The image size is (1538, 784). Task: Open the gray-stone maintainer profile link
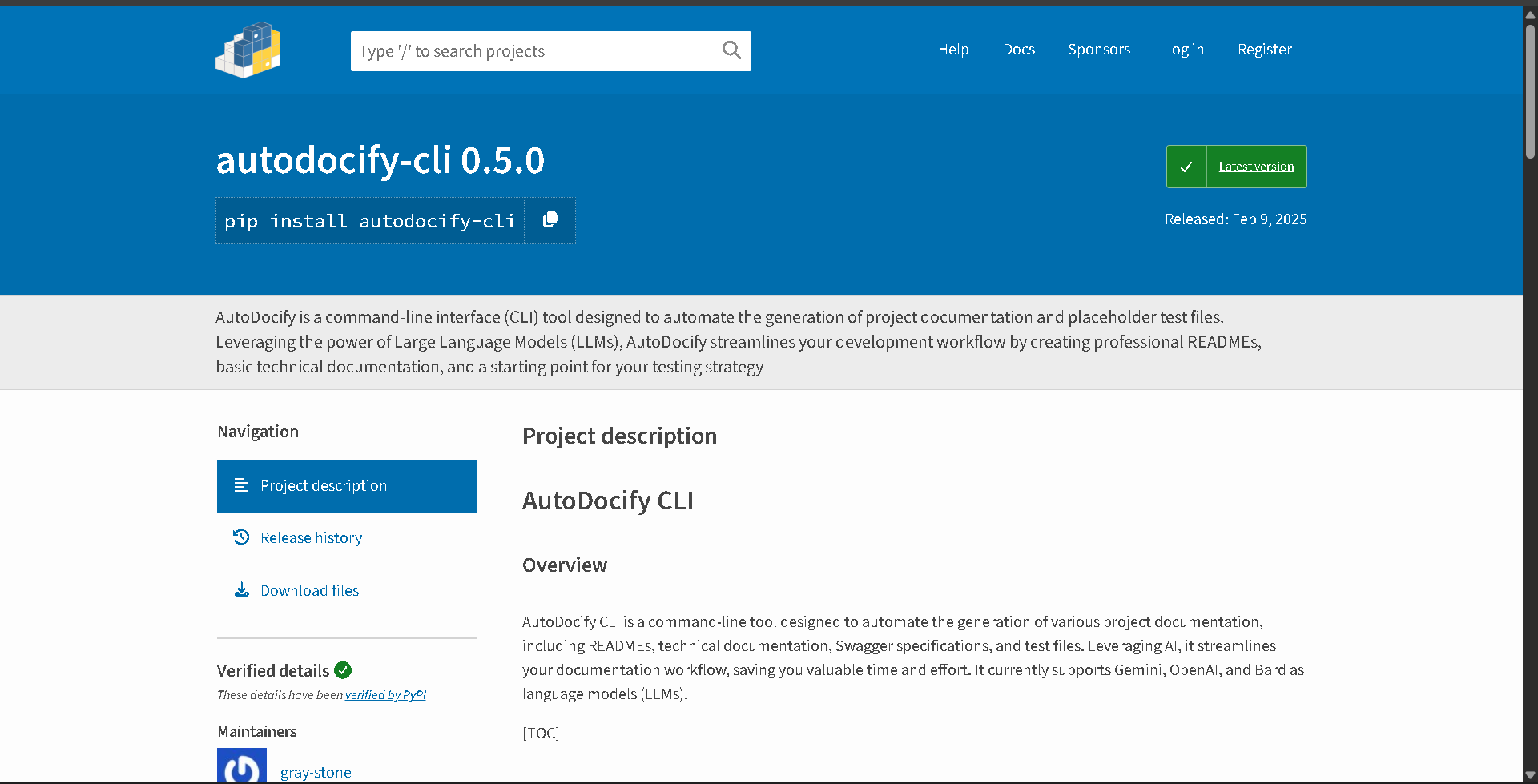click(316, 772)
